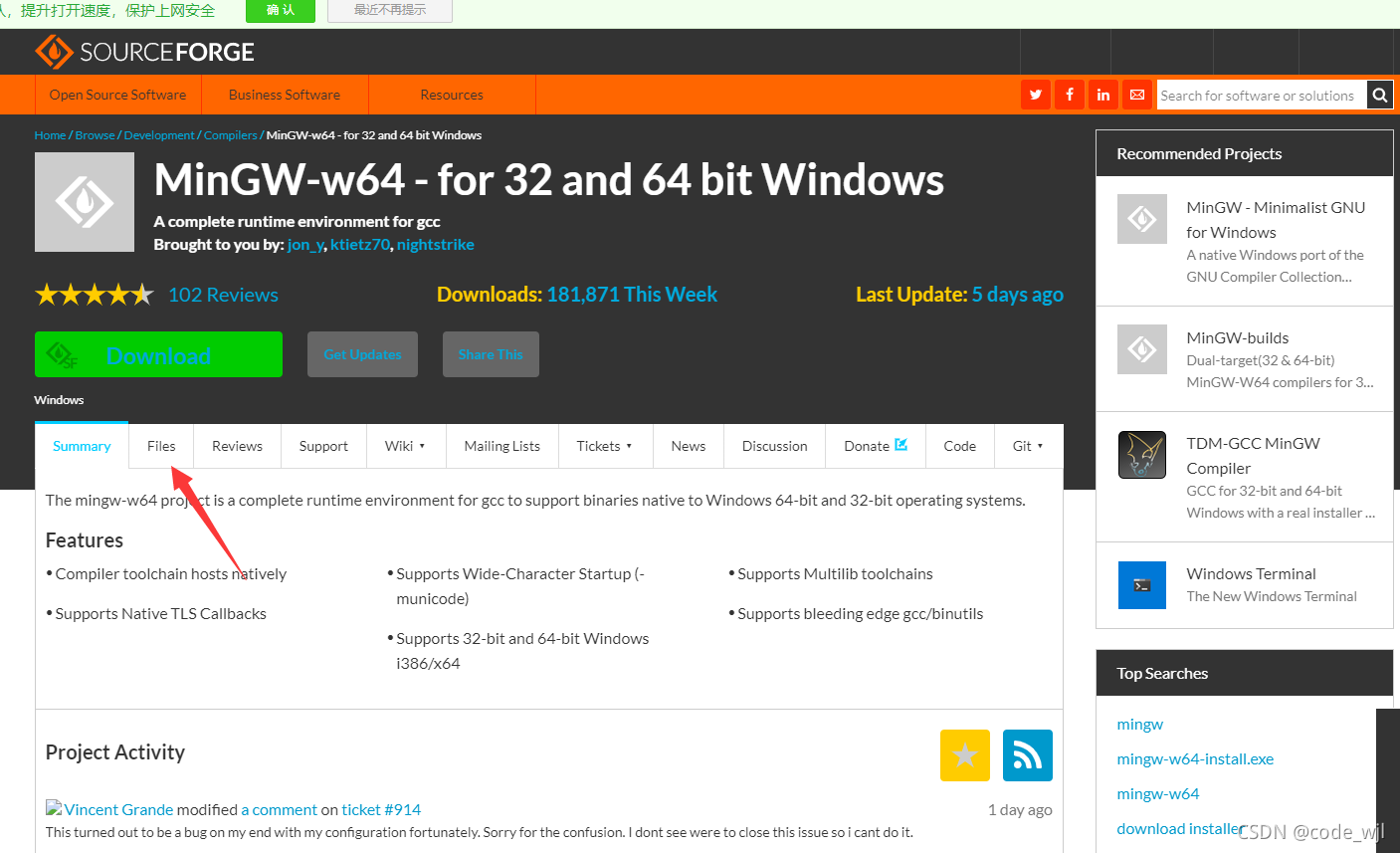Image resolution: width=1400 pixels, height=853 pixels.
Task: Click the Share This button
Action: click(x=491, y=354)
